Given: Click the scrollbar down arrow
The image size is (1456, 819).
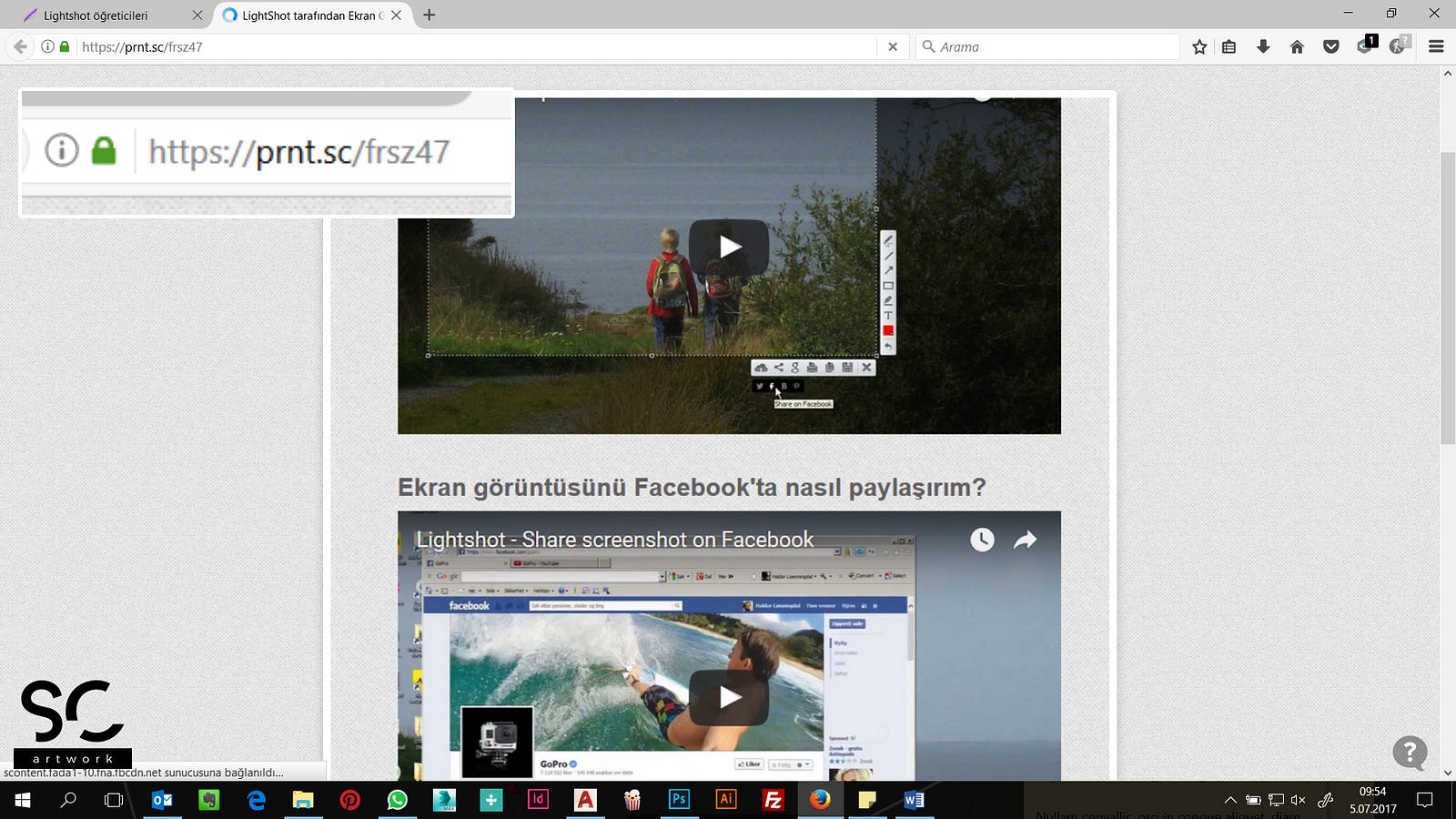Looking at the screenshot, I should pos(1448,773).
